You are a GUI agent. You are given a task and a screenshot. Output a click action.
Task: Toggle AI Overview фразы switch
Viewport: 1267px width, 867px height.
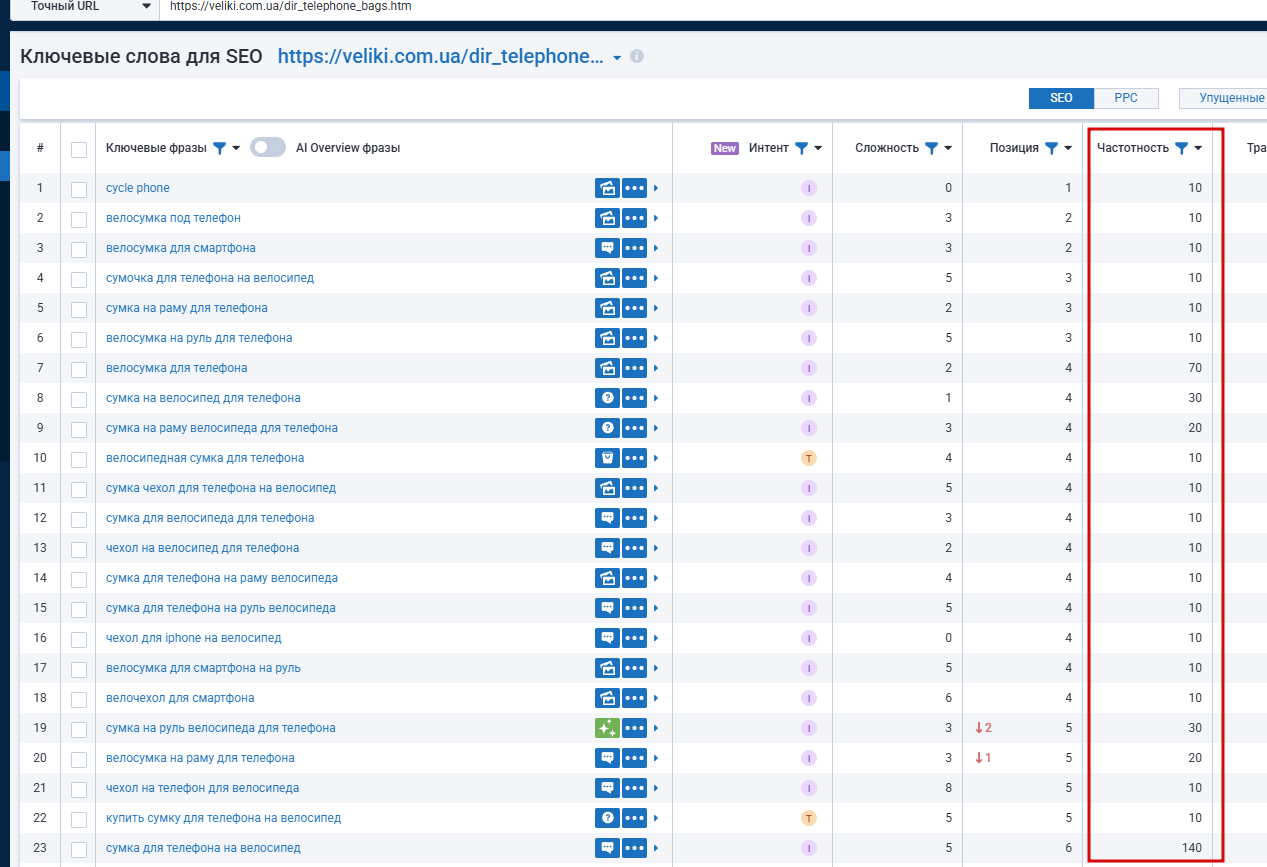pos(268,147)
